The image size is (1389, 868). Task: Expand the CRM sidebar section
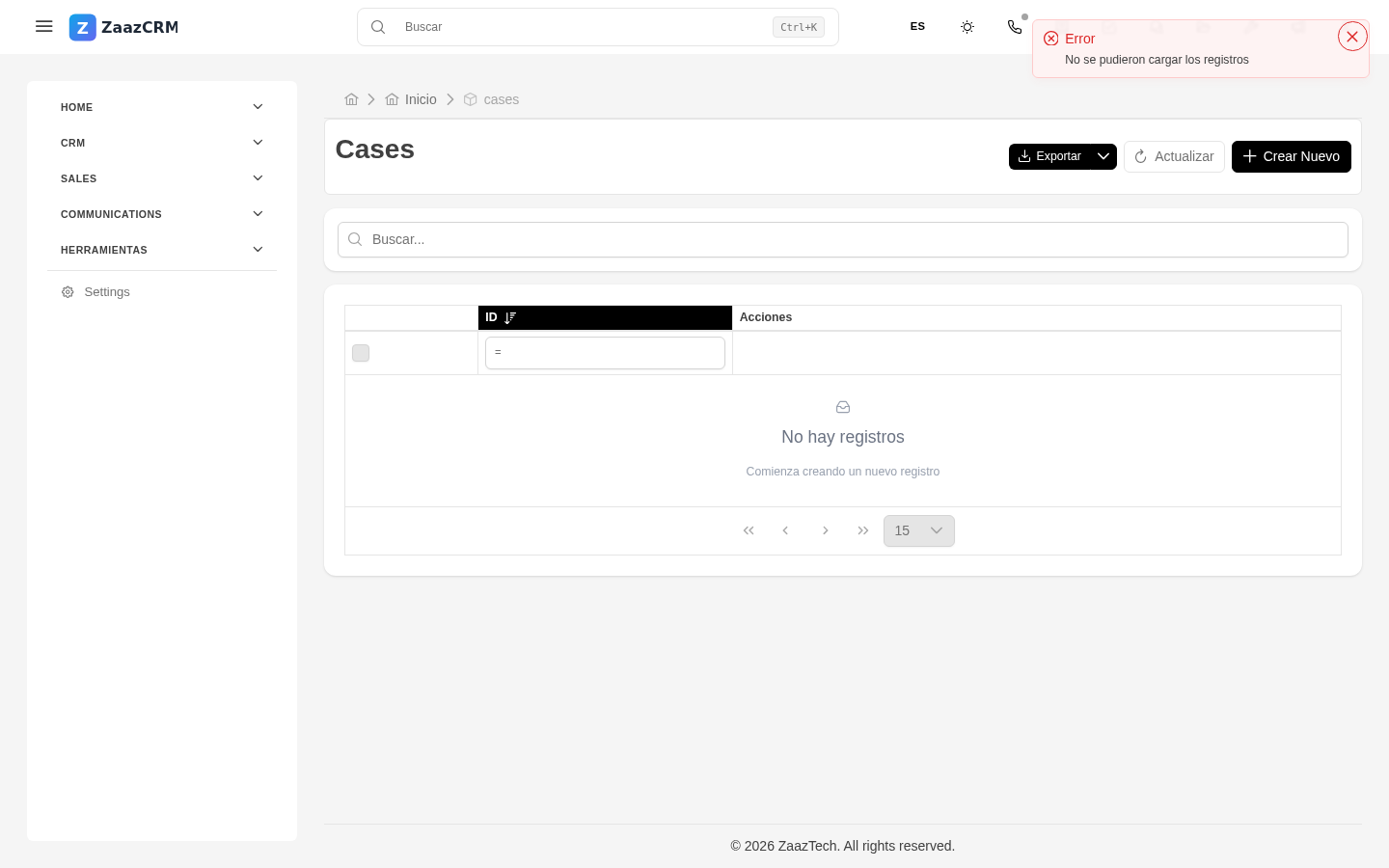click(x=162, y=143)
